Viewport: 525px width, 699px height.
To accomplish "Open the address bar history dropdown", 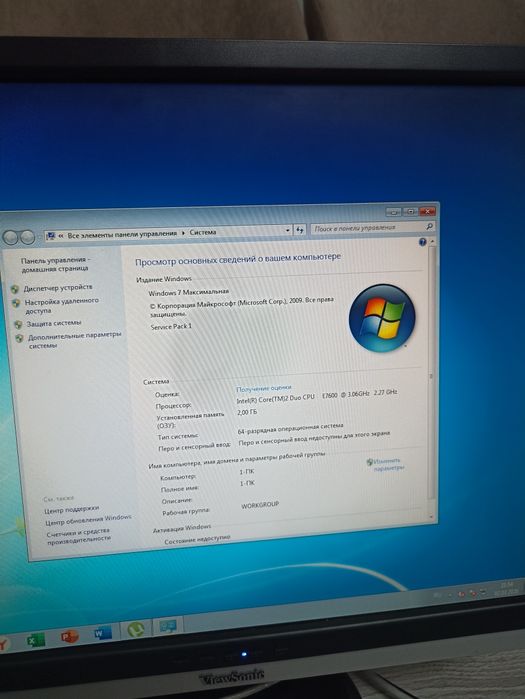I will 287,230.
